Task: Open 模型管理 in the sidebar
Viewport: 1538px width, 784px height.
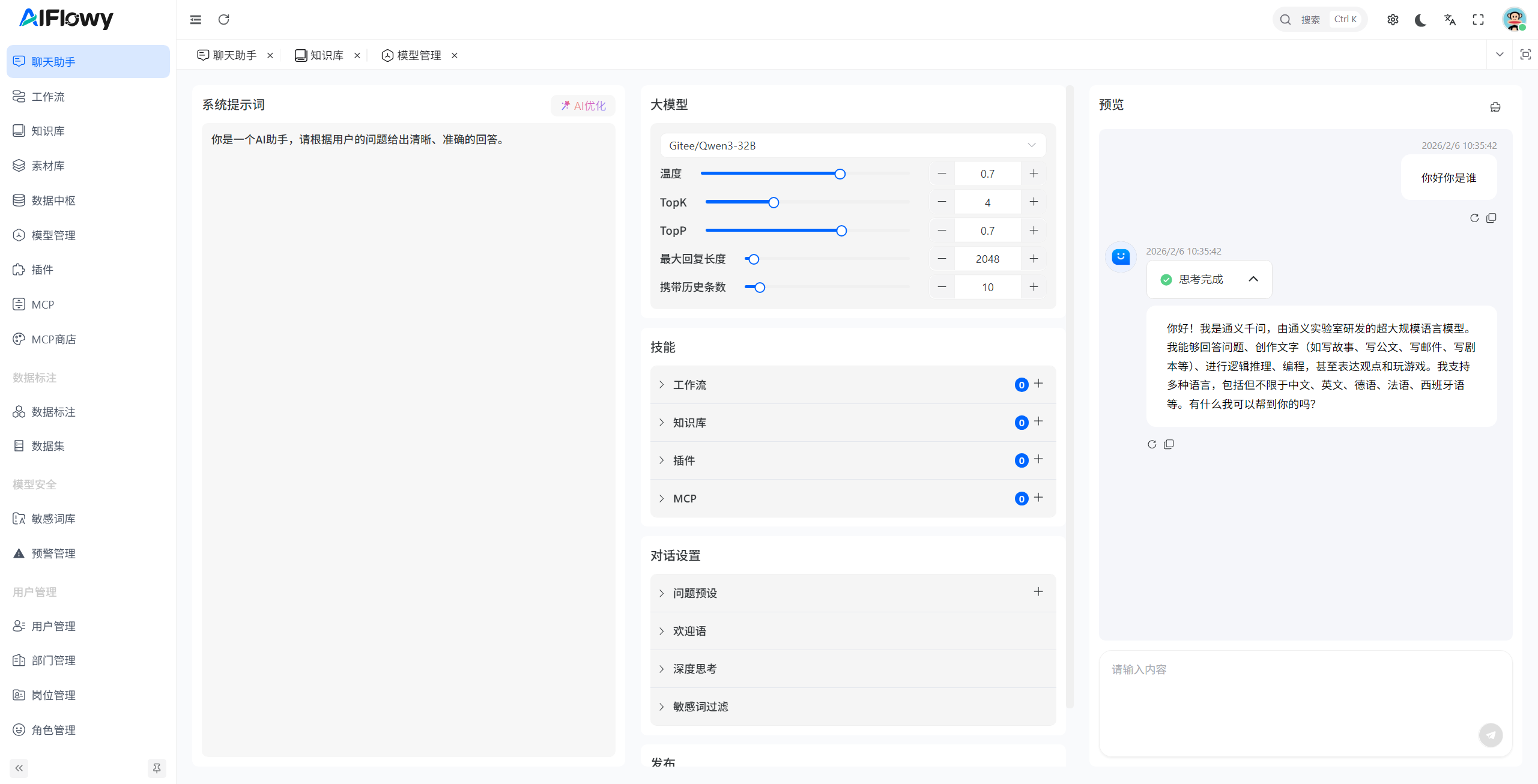Action: [x=53, y=235]
